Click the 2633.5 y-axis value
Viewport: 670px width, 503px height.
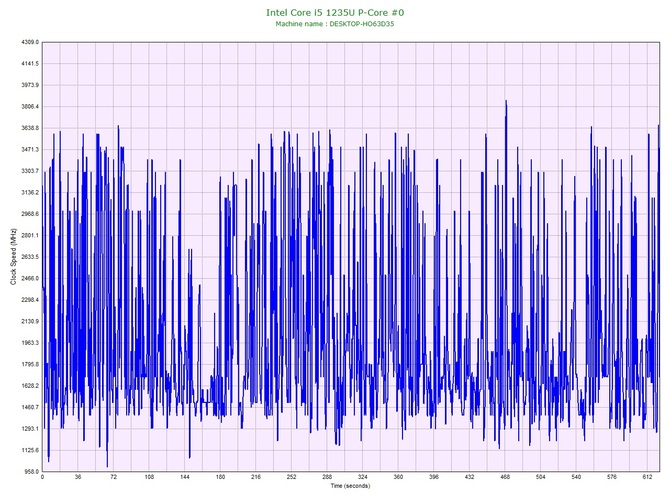[x=30, y=257]
